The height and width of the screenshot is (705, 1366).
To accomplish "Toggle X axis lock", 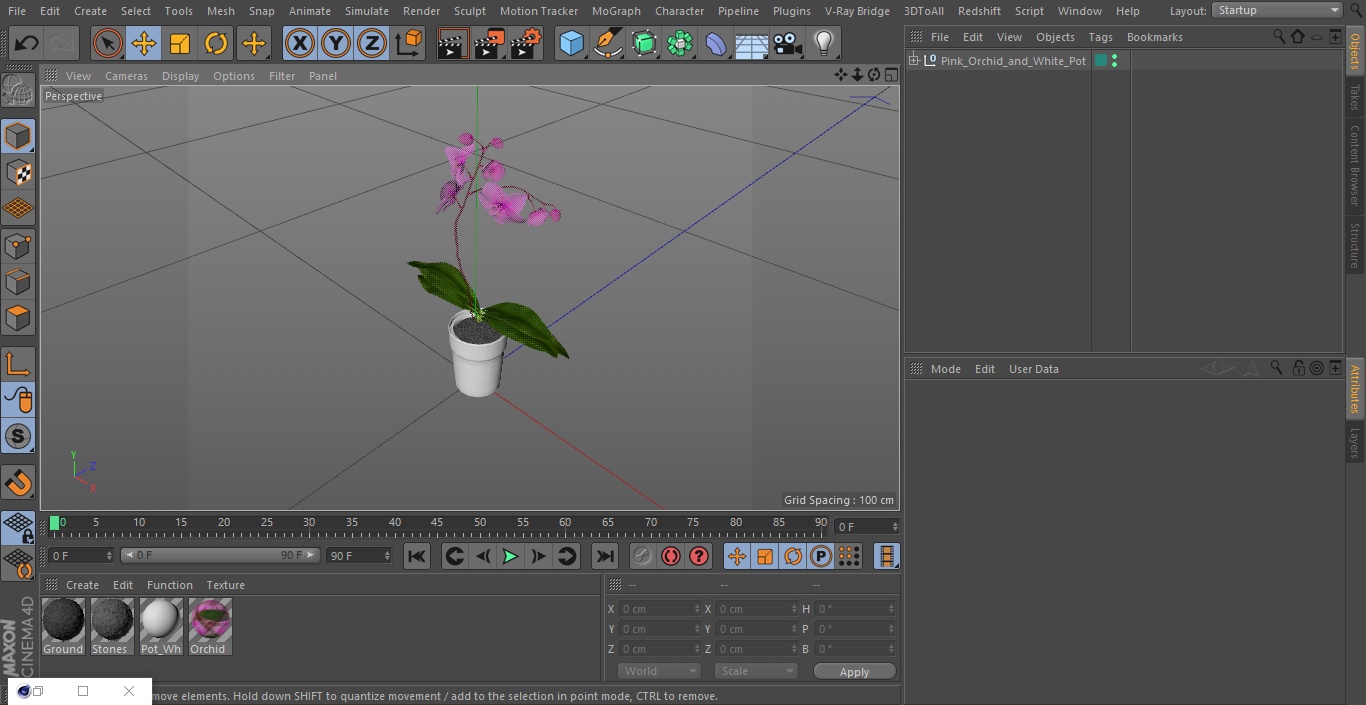I will tap(300, 43).
